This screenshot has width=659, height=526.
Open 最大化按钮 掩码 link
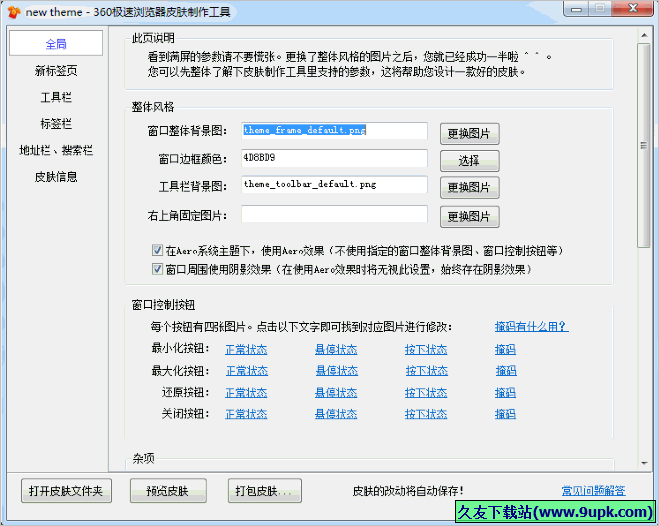pyautogui.click(x=506, y=371)
